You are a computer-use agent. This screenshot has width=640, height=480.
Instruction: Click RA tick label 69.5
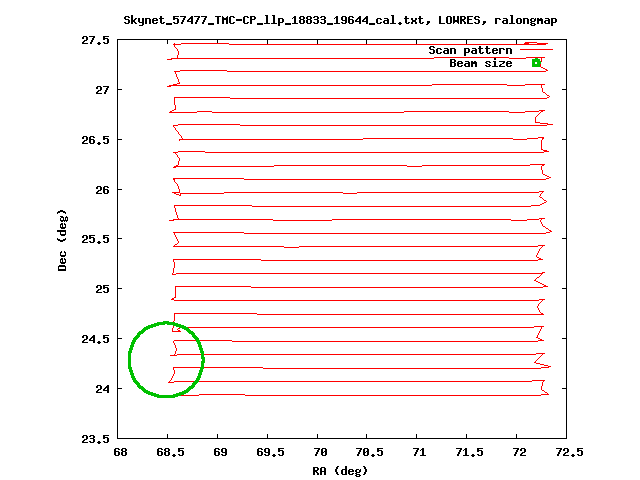270,452
